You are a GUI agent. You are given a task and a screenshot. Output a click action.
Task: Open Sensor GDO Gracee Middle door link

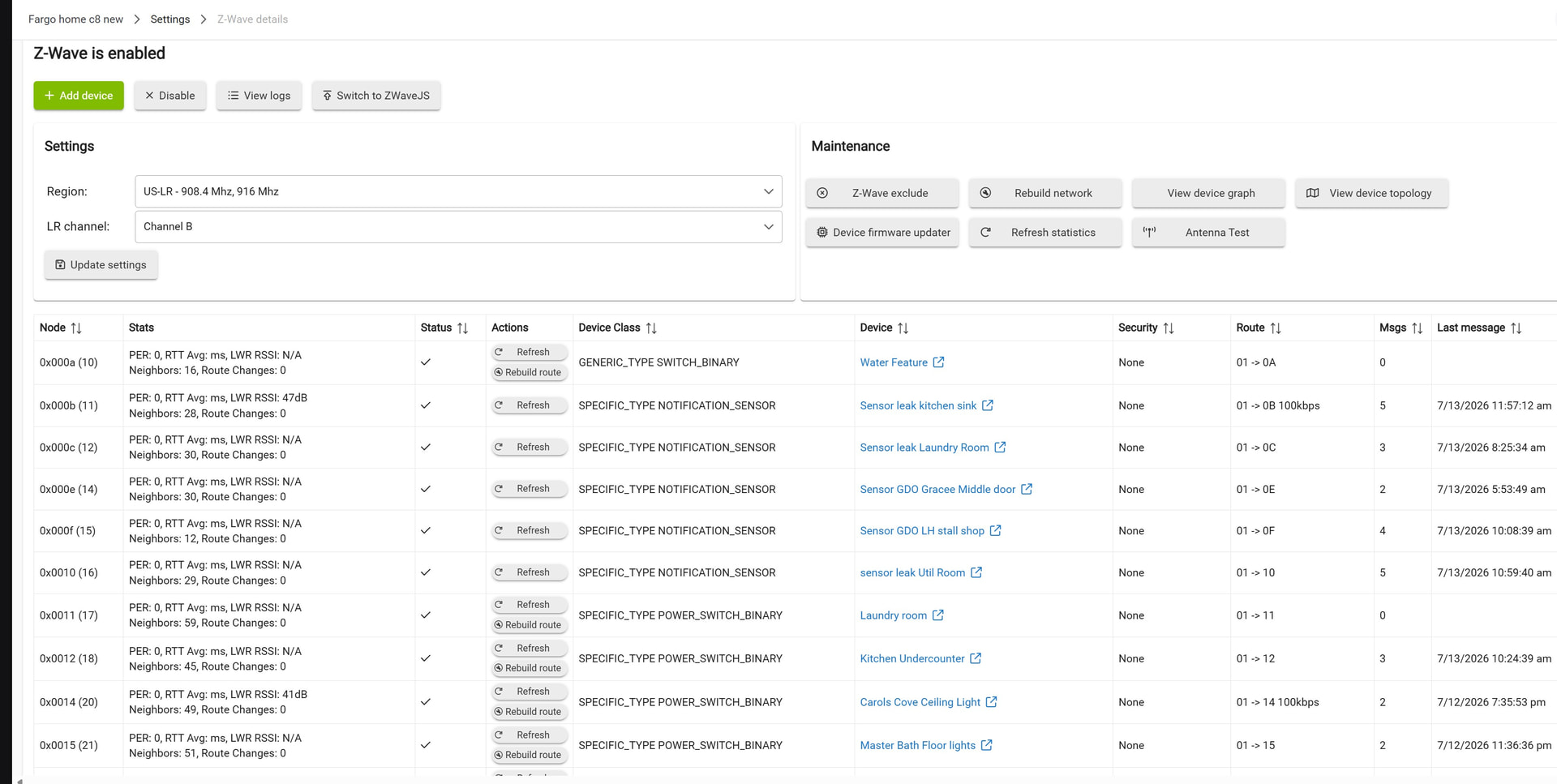[937, 489]
